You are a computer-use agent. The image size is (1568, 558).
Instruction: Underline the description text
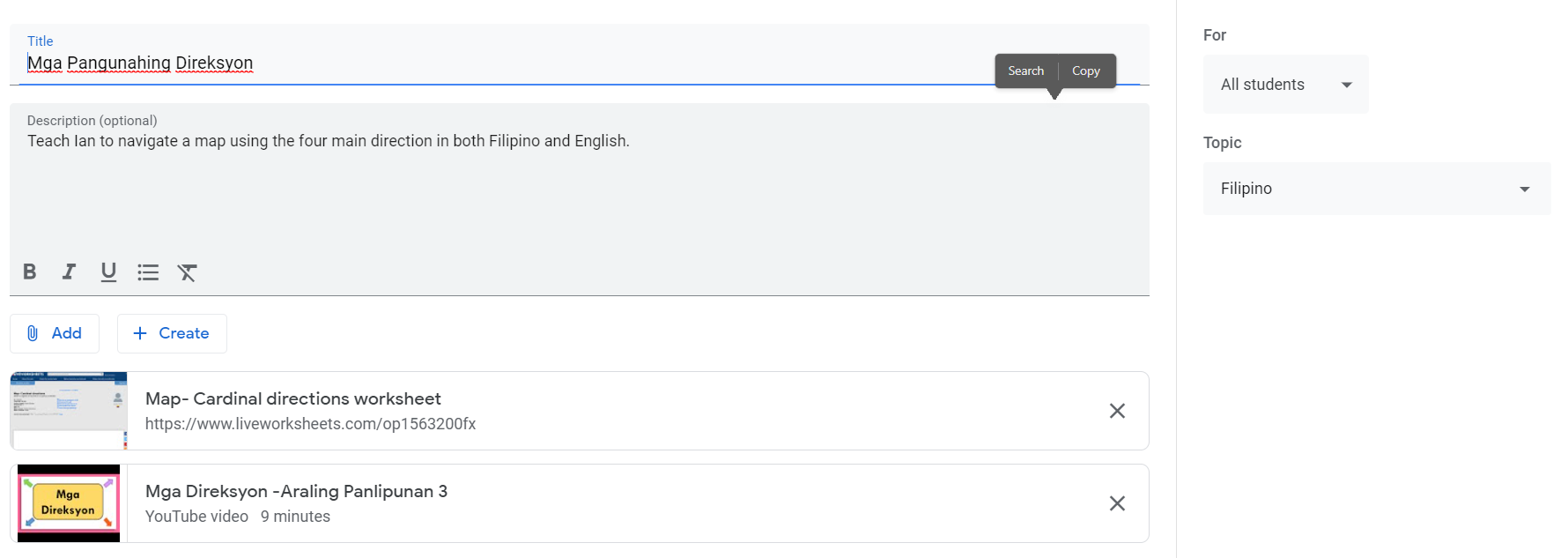[108, 272]
